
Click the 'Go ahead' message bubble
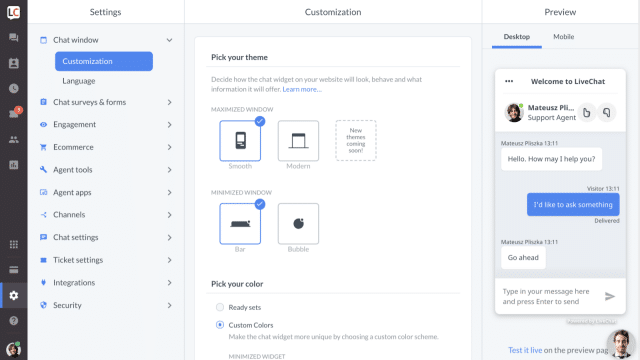click(x=523, y=258)
